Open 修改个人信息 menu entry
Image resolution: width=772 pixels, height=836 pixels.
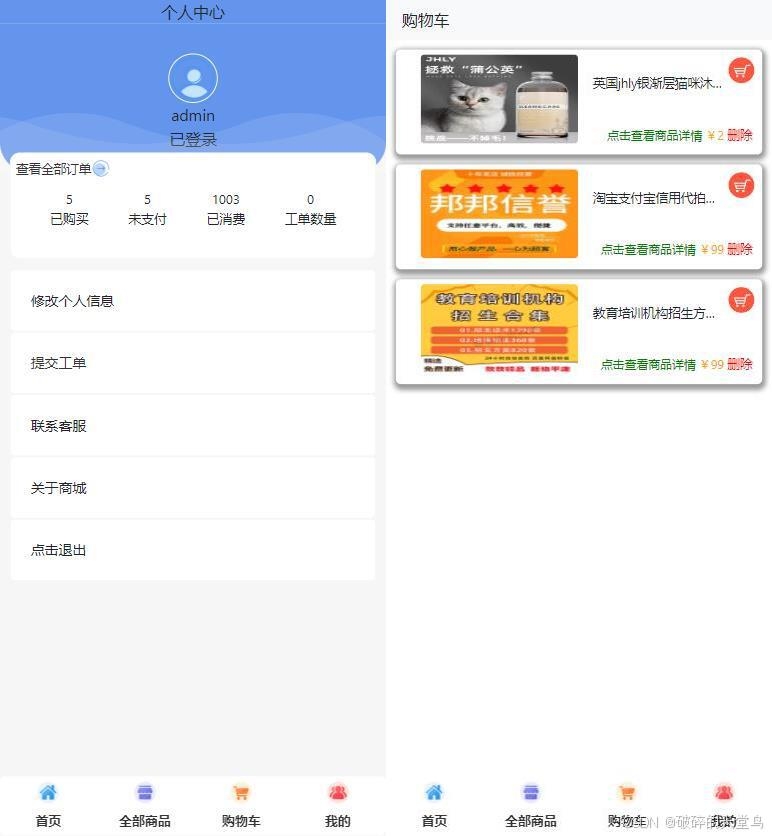coord(193,301)
